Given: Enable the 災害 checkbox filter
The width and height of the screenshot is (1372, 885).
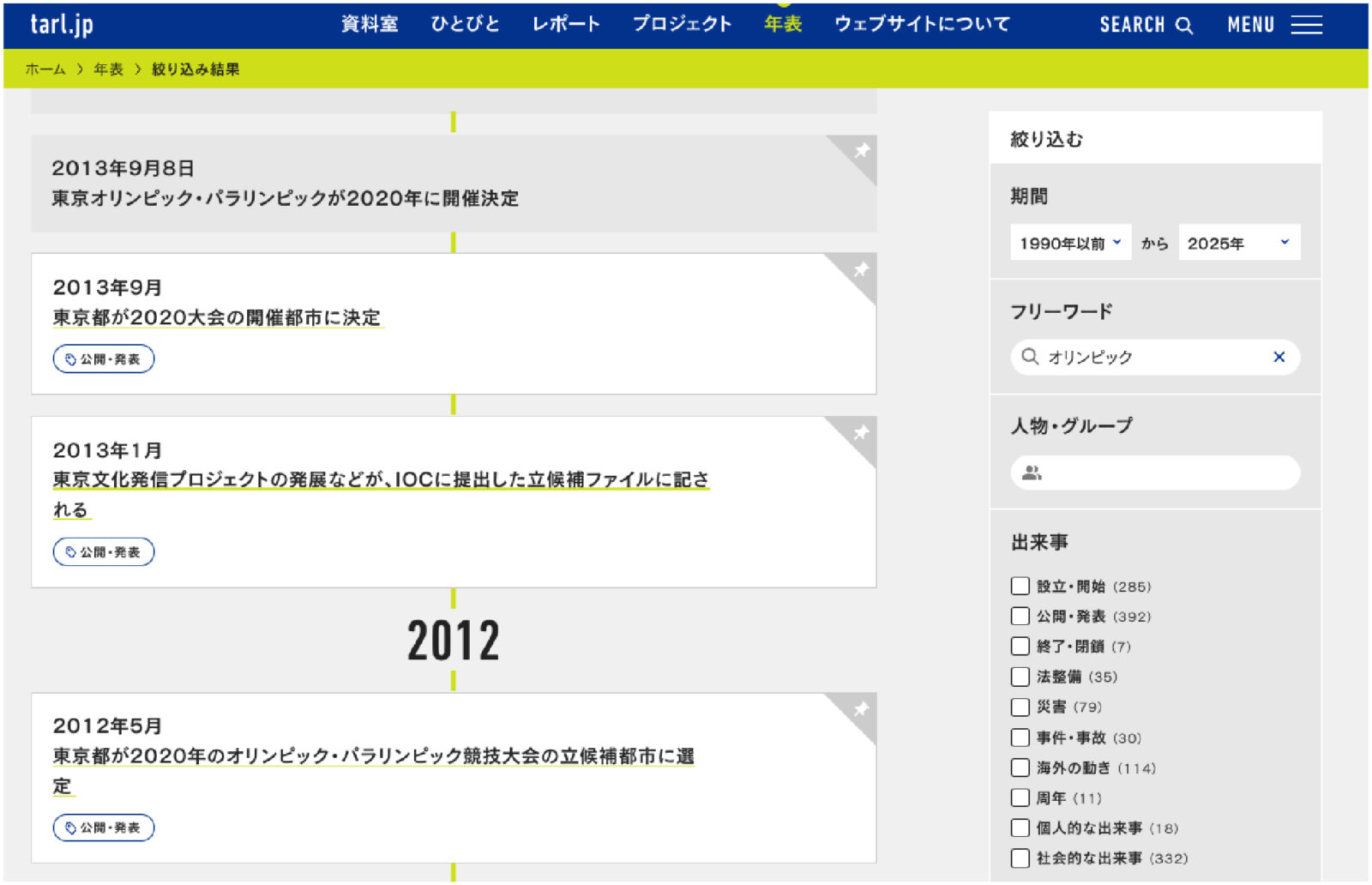Looking at the screenshot, I should point(1020,707).
